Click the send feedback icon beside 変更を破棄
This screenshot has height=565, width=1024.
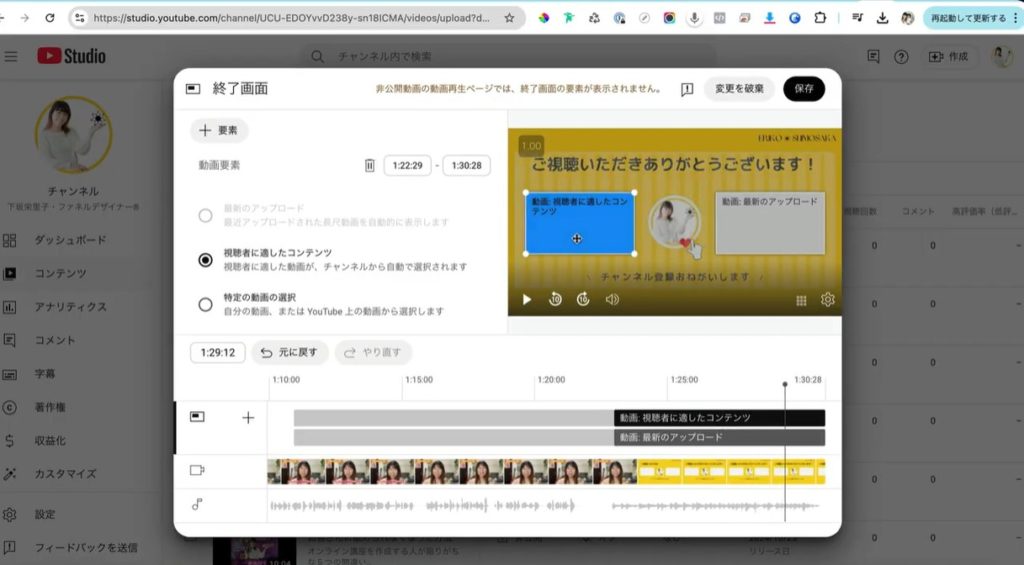pos(687,89)
